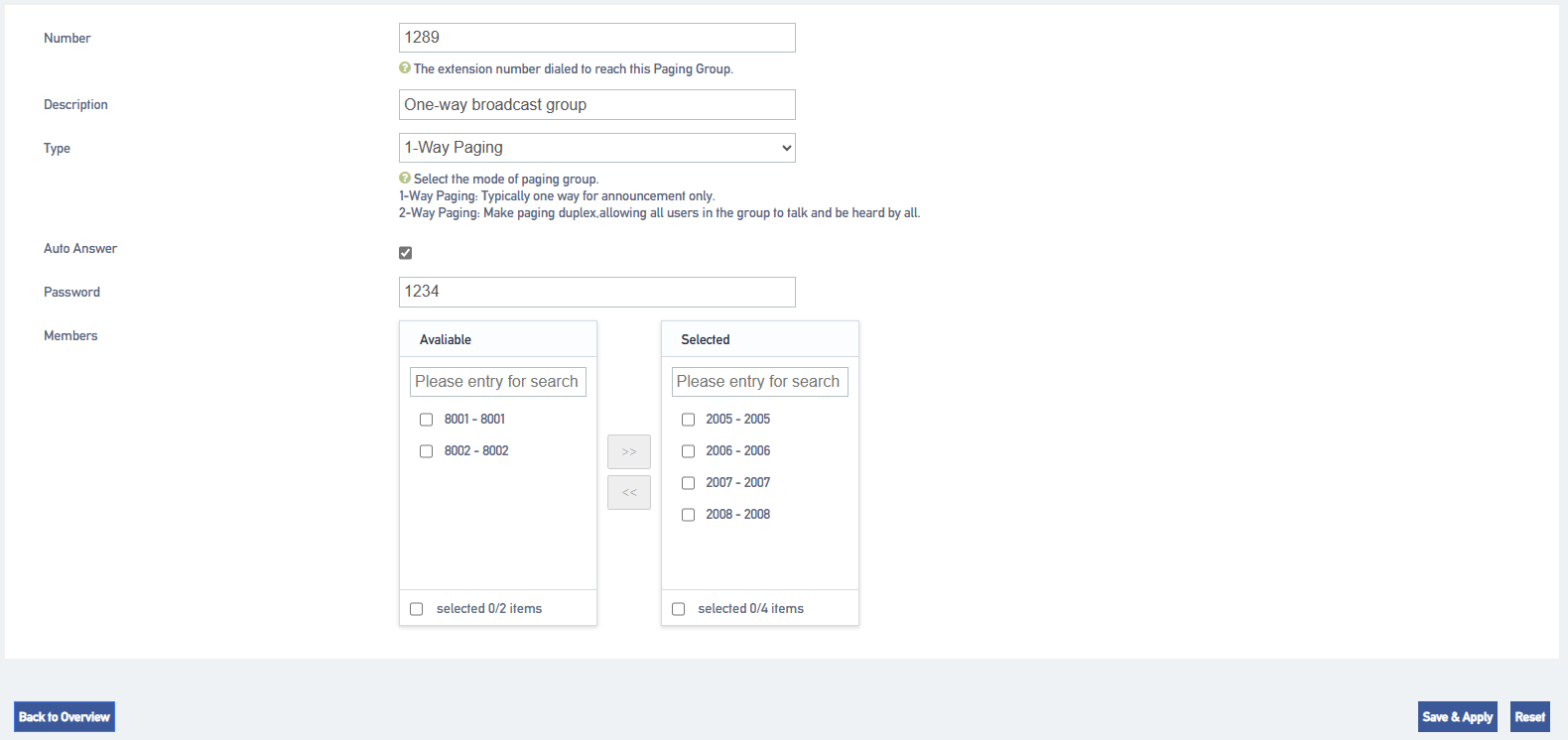
Task: Click the 'Avaliable' panel header text
Action: click(446, 339)
